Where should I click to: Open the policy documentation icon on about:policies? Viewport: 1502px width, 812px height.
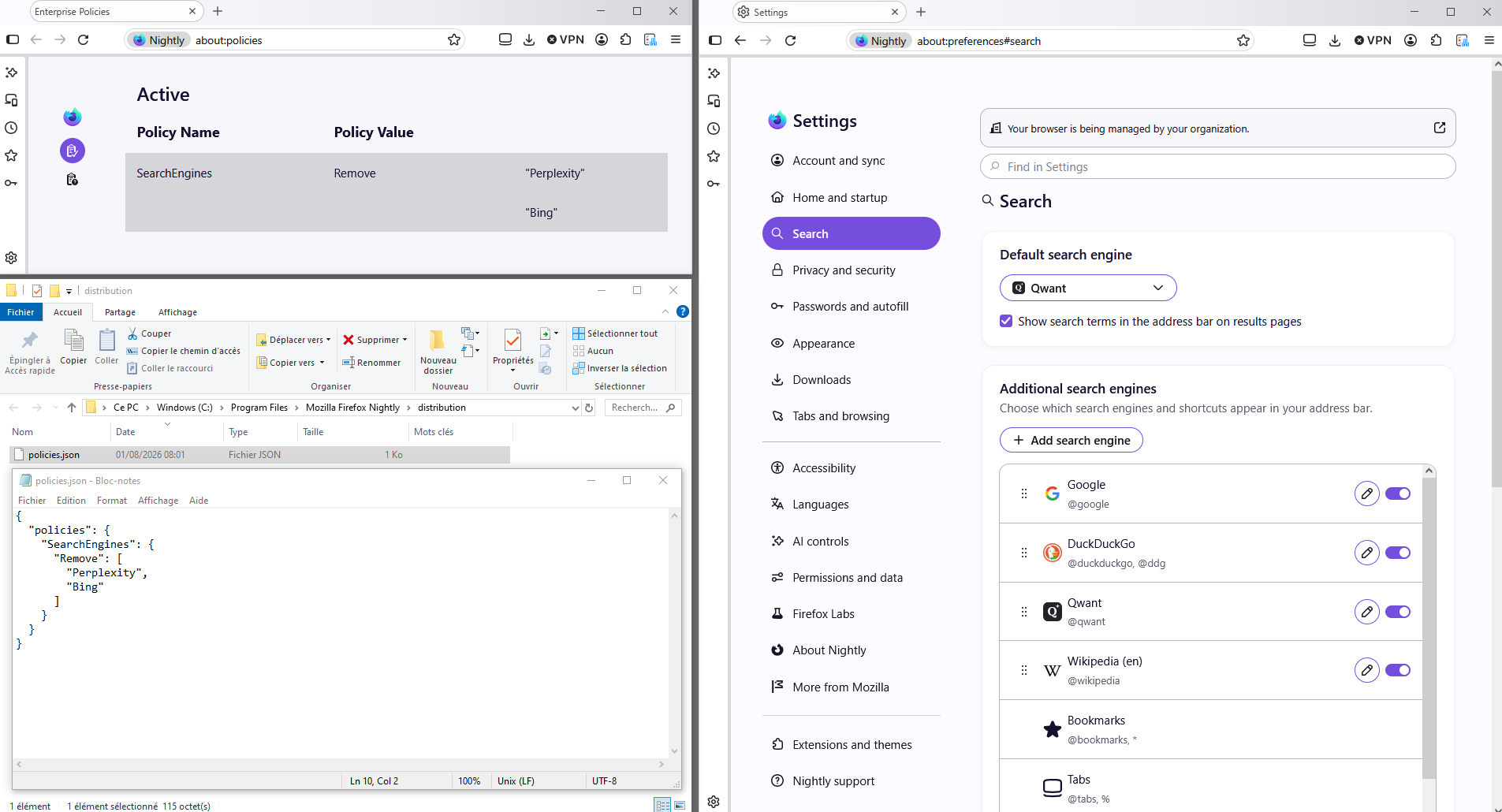point(73,180)
